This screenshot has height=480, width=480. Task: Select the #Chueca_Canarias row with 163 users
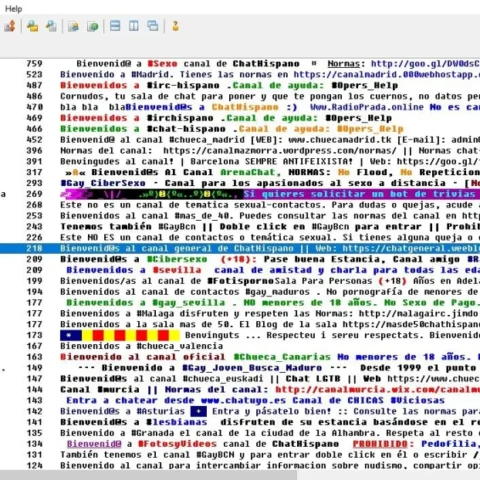240,357
